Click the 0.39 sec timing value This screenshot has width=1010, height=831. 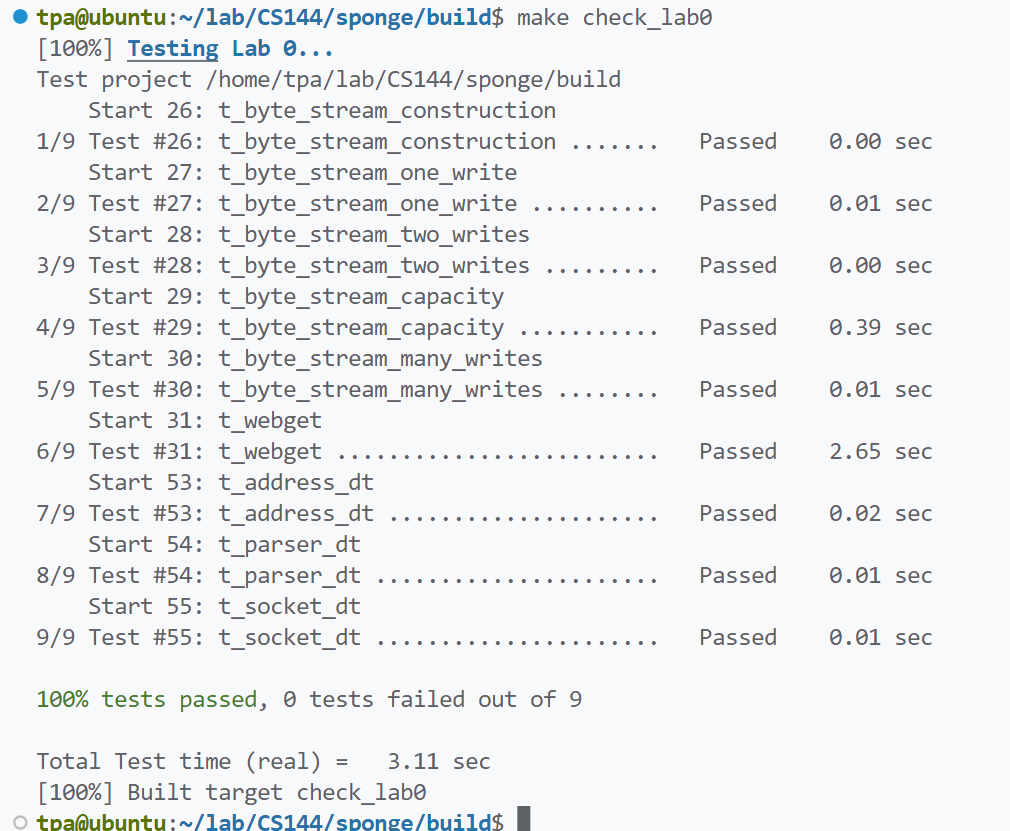tap(880, 328)
